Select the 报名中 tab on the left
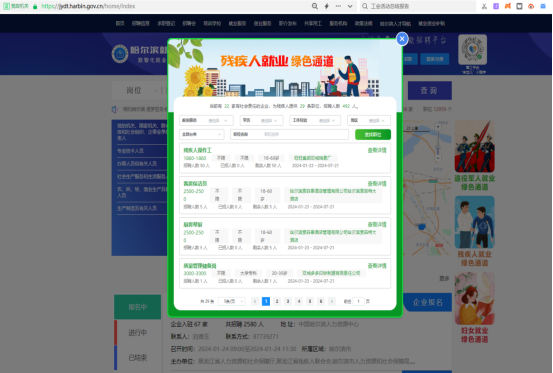This screenshot has width=553, height=373. [138, 307]
